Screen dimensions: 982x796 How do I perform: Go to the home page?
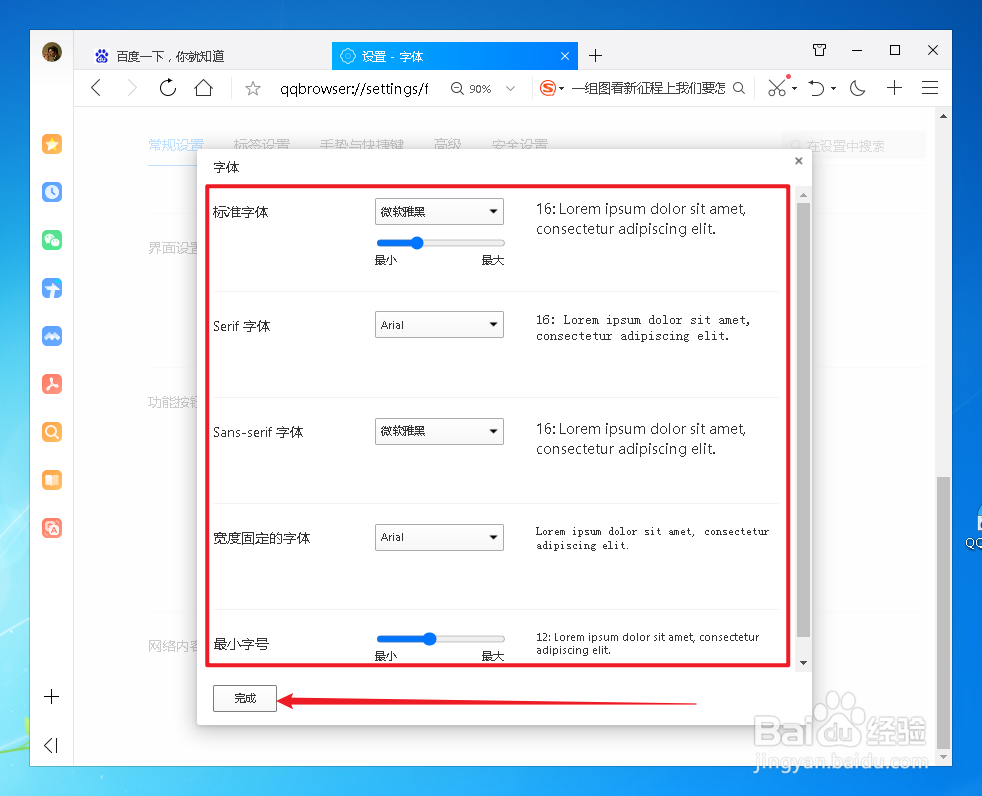click(x=204, y=88)
